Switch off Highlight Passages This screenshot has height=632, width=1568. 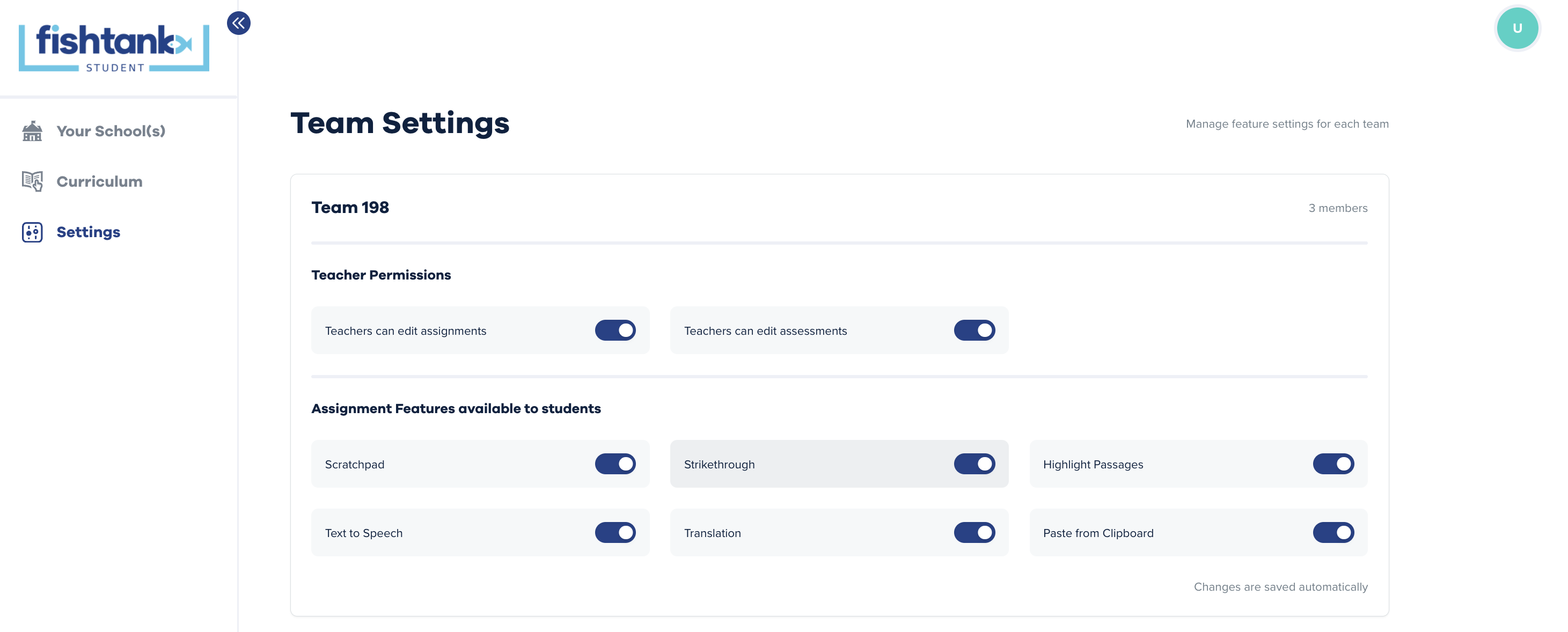pos(1333,464)
